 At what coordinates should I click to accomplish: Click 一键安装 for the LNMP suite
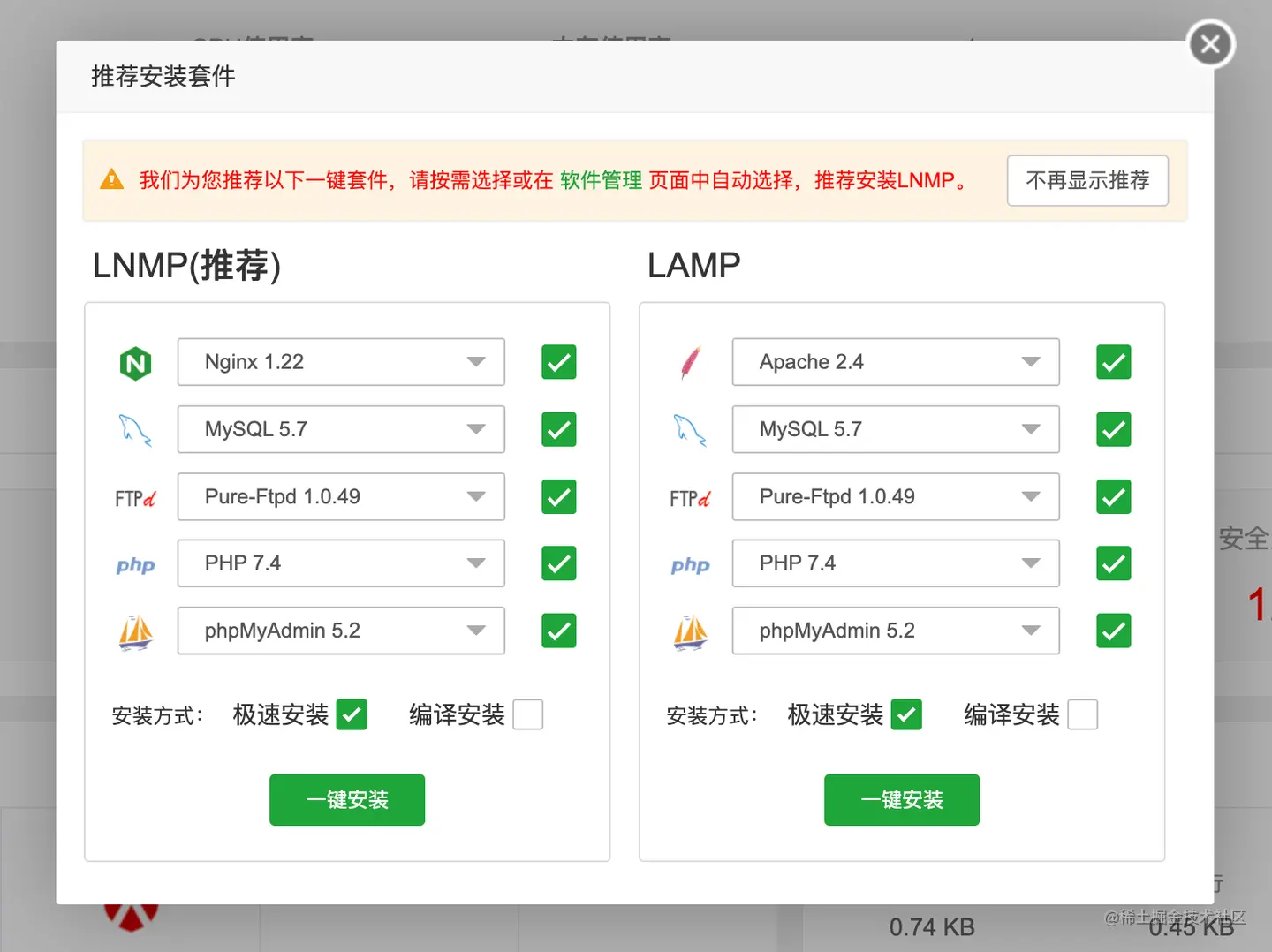347,799
